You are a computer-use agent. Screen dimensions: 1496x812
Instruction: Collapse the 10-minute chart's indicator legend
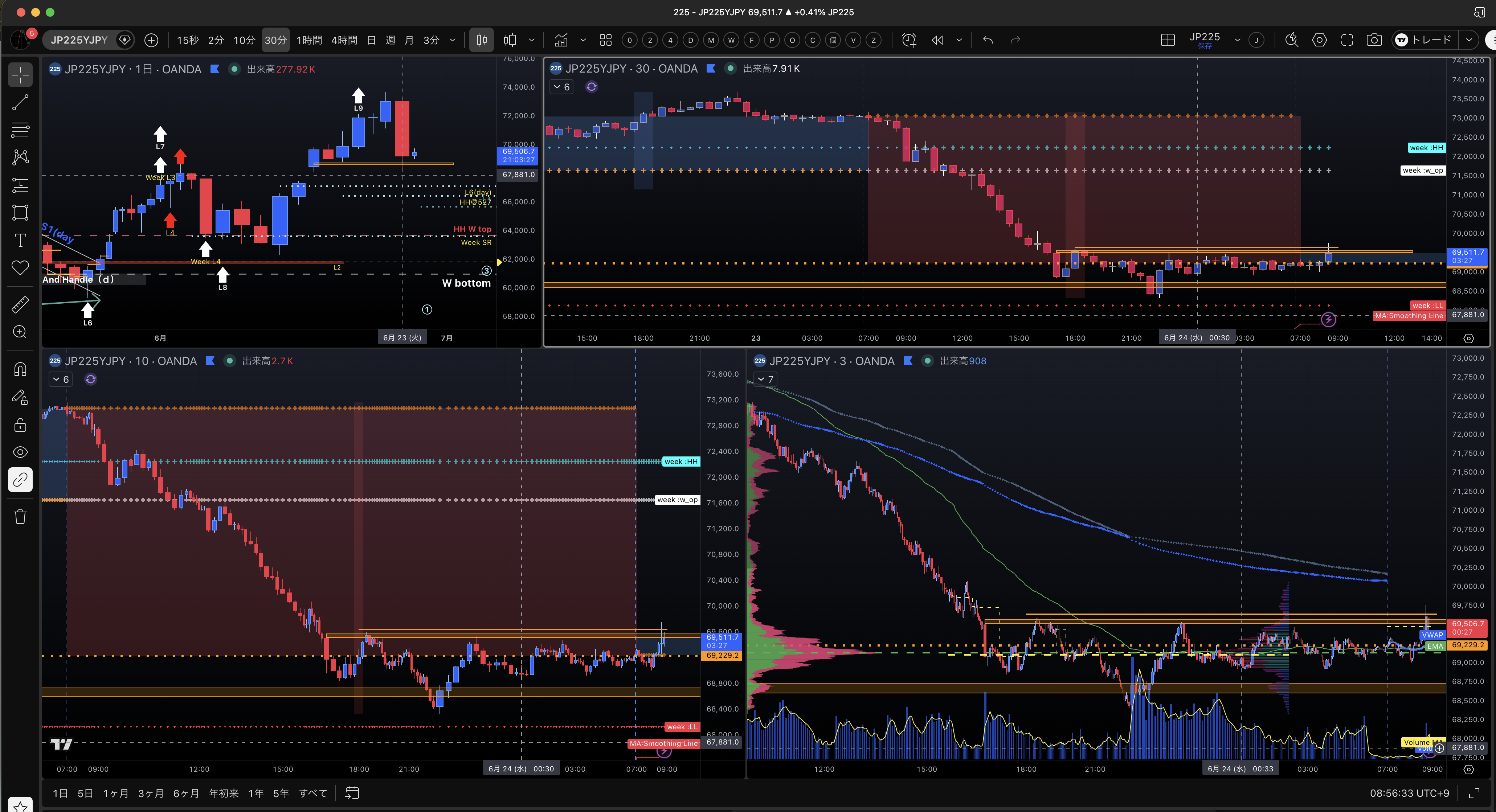[60, 379]
